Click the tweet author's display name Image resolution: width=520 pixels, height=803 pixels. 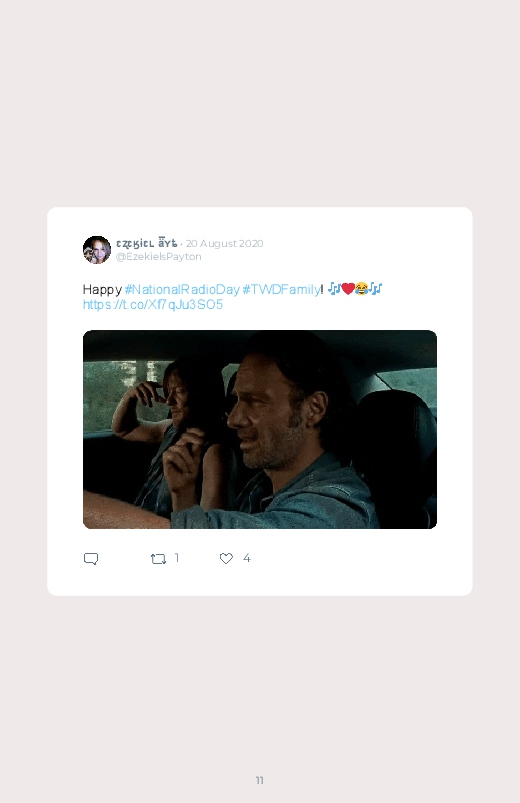tap(147, 243)
